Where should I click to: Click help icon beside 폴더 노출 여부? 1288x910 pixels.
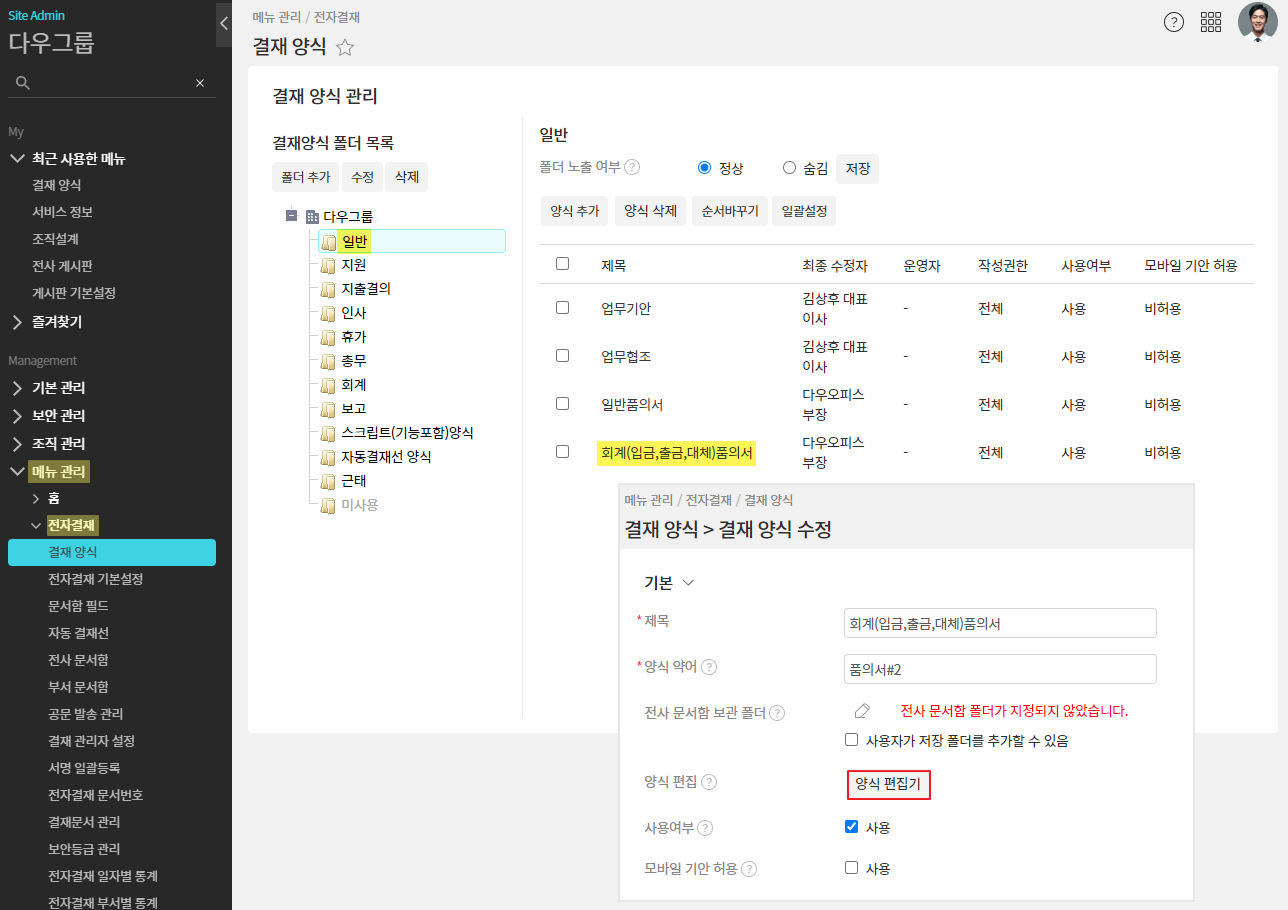(632, 168)
